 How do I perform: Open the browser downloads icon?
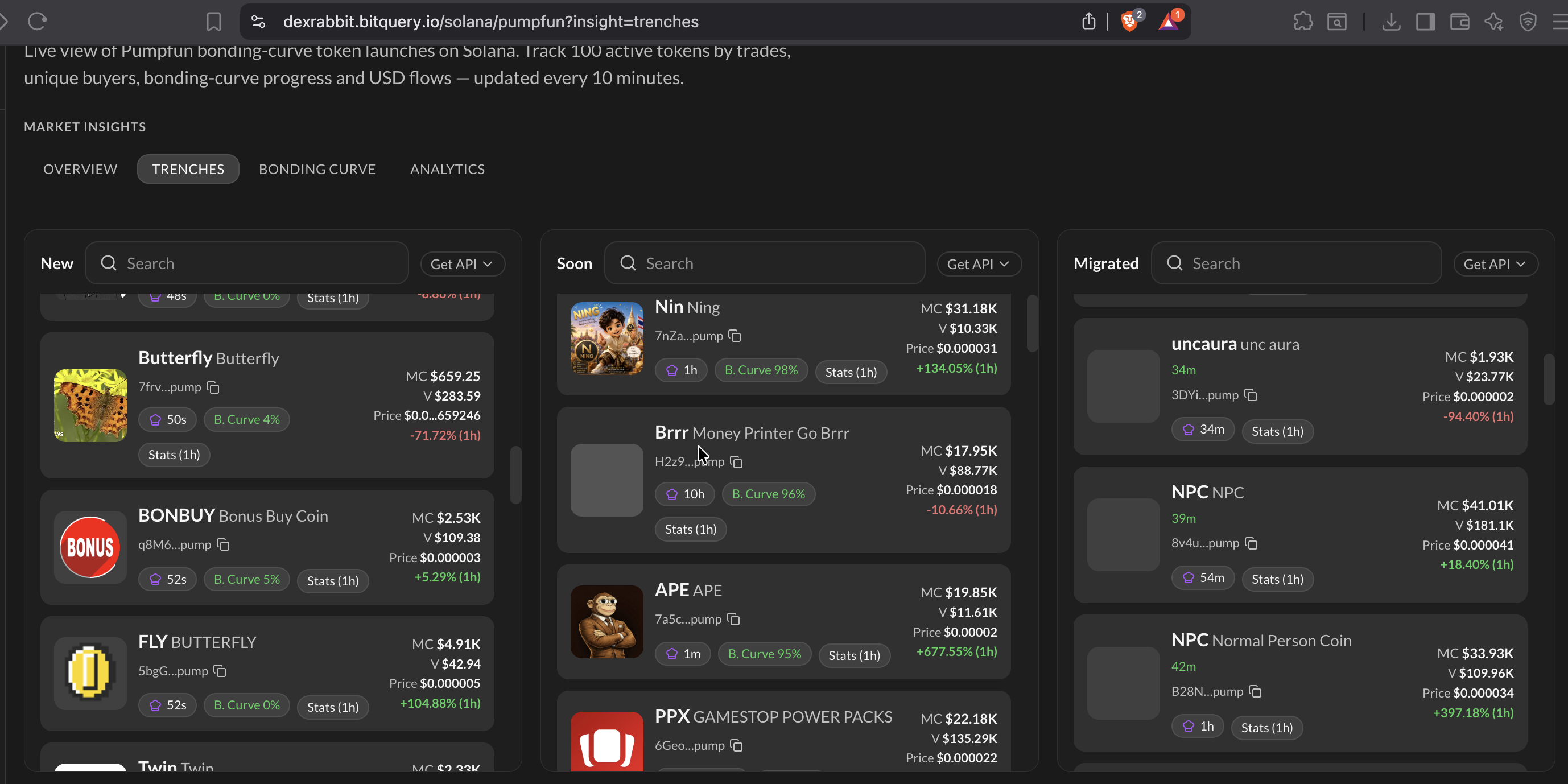1391,22
